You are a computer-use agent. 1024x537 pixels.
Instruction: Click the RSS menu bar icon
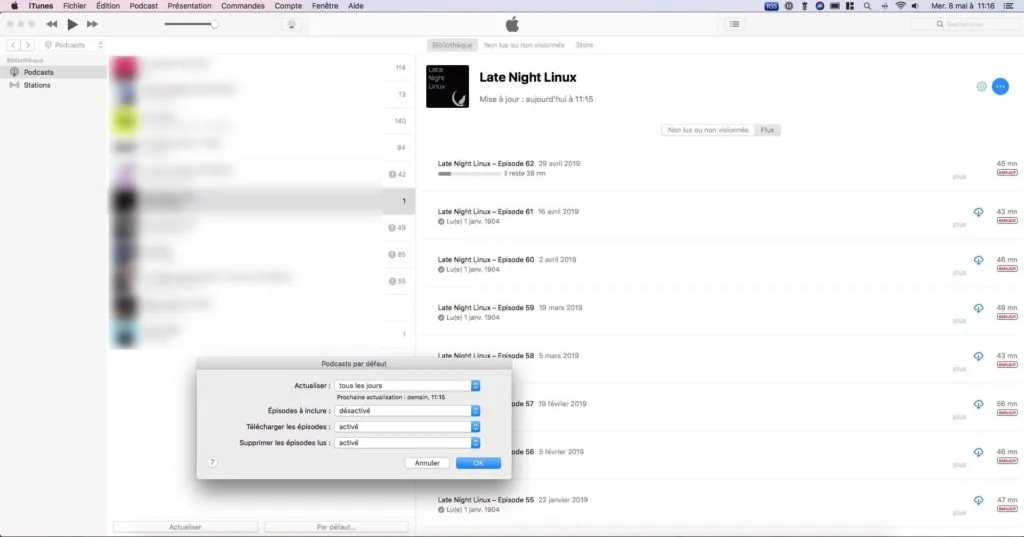[771, 6]
